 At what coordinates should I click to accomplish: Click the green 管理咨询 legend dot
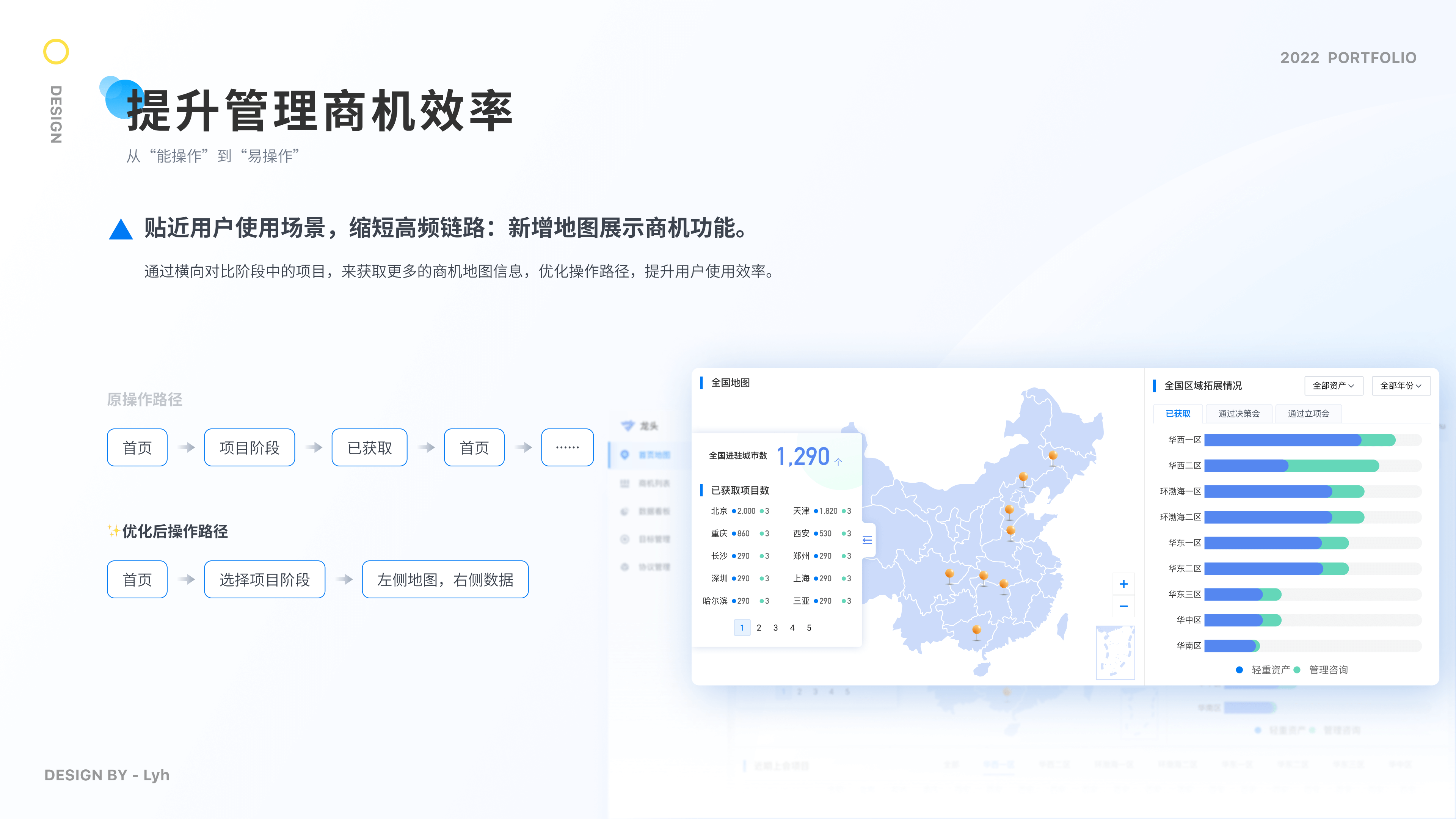pos(1297,670)
